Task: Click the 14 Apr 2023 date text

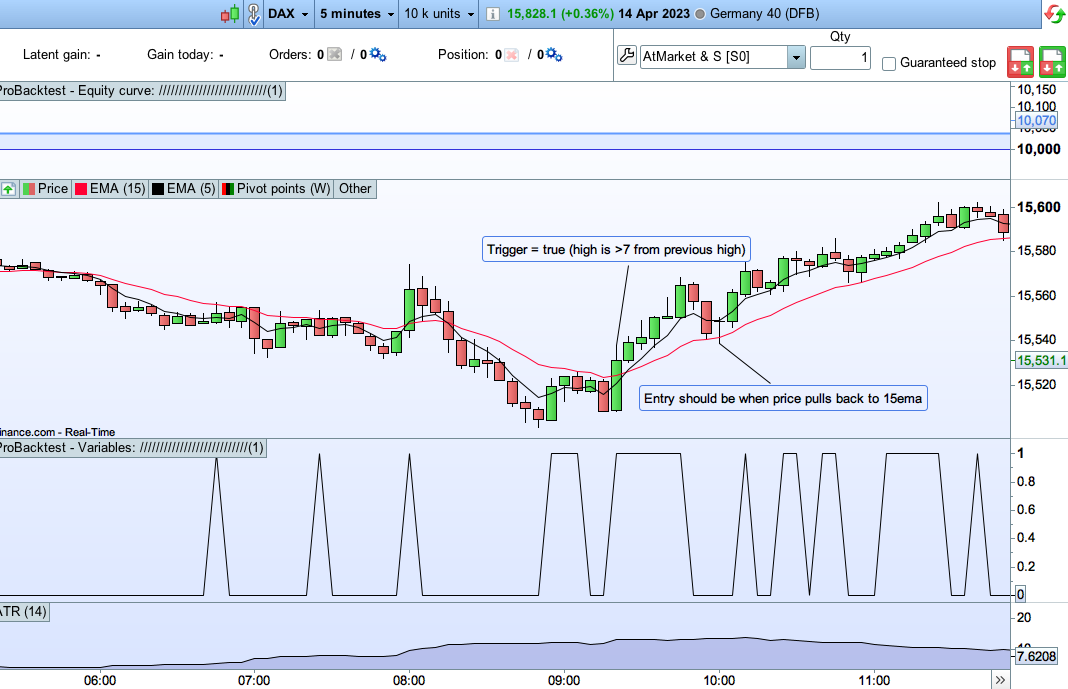Action: (x=654, y=14)
